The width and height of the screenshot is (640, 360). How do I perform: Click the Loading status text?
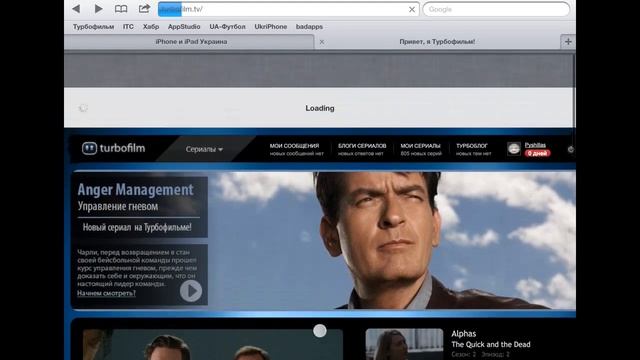pyautogui.click(x=320, y=108)
